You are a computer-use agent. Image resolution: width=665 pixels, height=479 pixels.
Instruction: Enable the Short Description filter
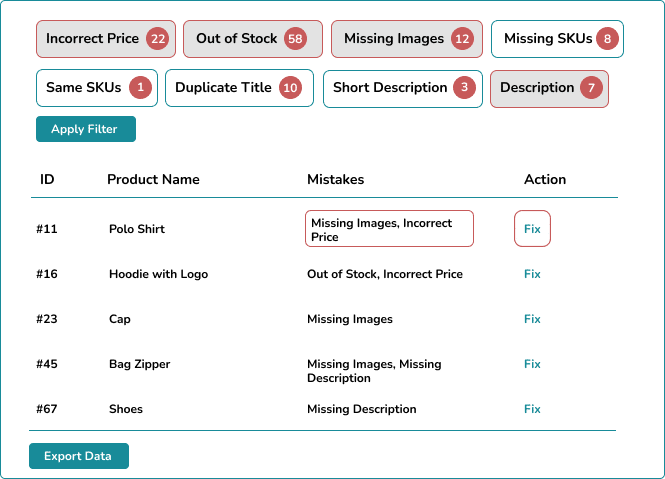[x=402, y=88]
